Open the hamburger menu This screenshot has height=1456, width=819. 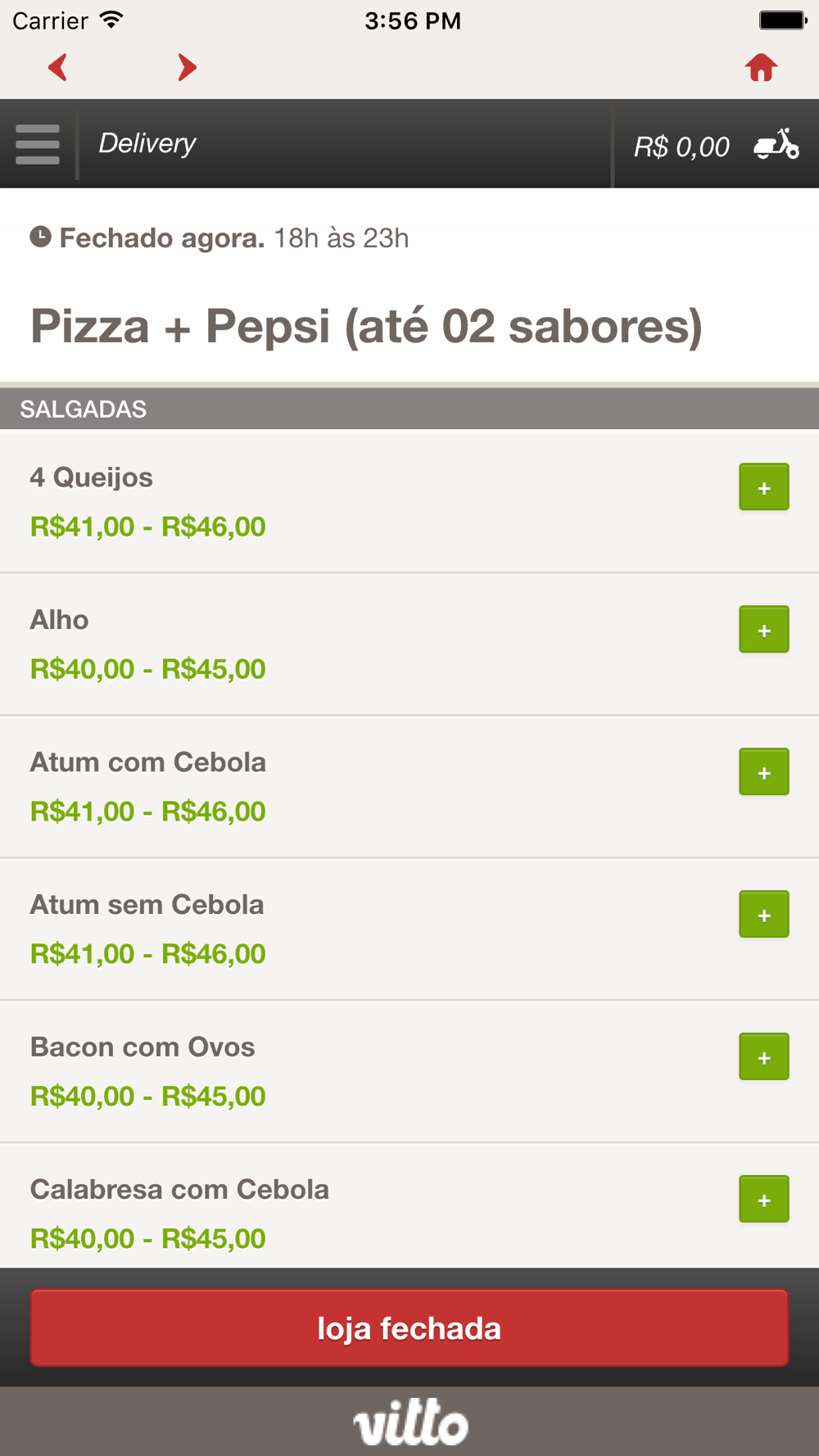pos(38,144)
